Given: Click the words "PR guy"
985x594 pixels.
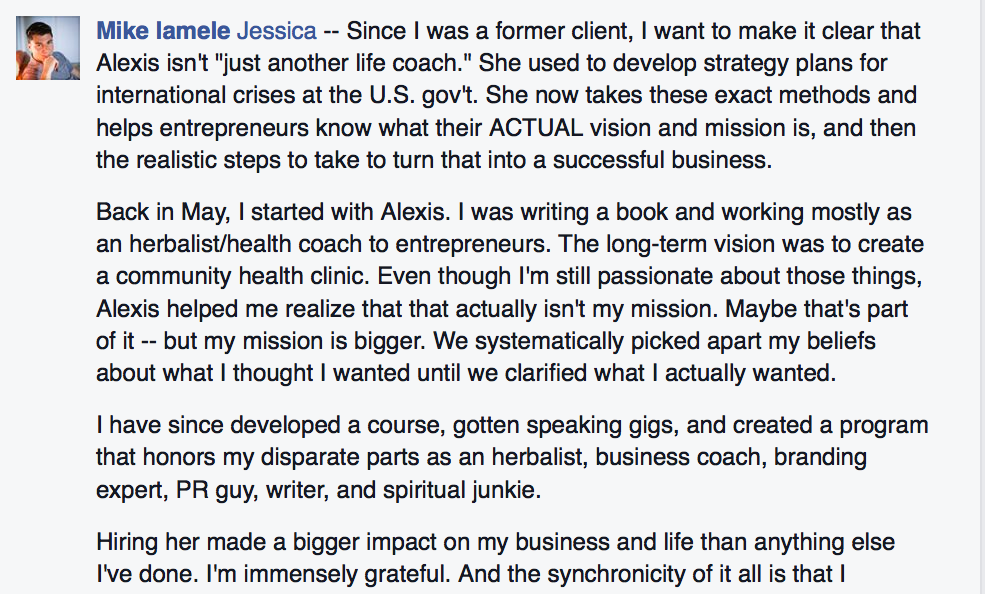Looking at the screenshot, I should click(x=216, y=490).
